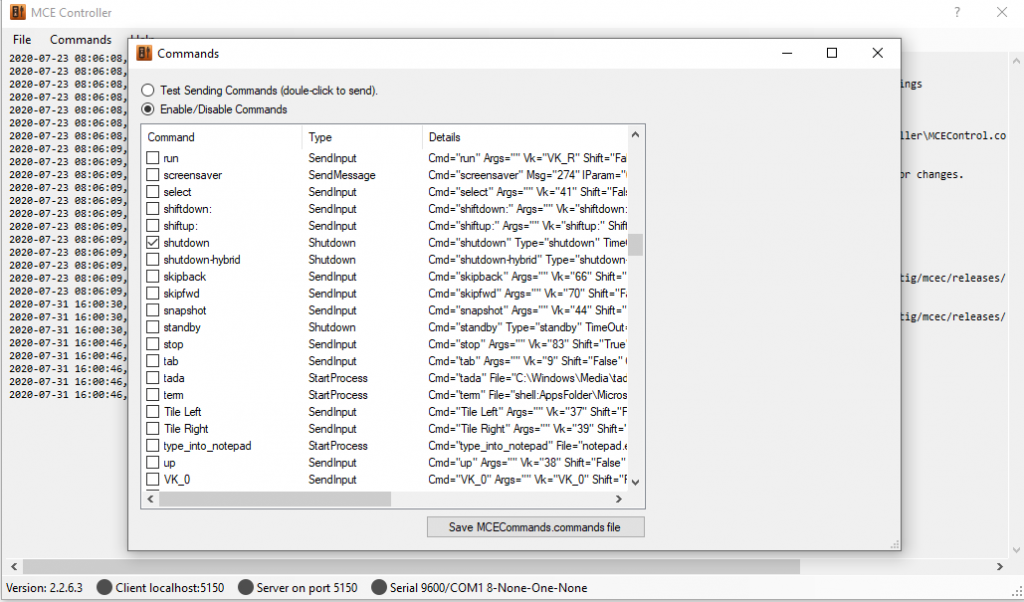Click the Commands dialog title icon
The height and width of the screenshot is (602, 1024).
pos(144,53)
